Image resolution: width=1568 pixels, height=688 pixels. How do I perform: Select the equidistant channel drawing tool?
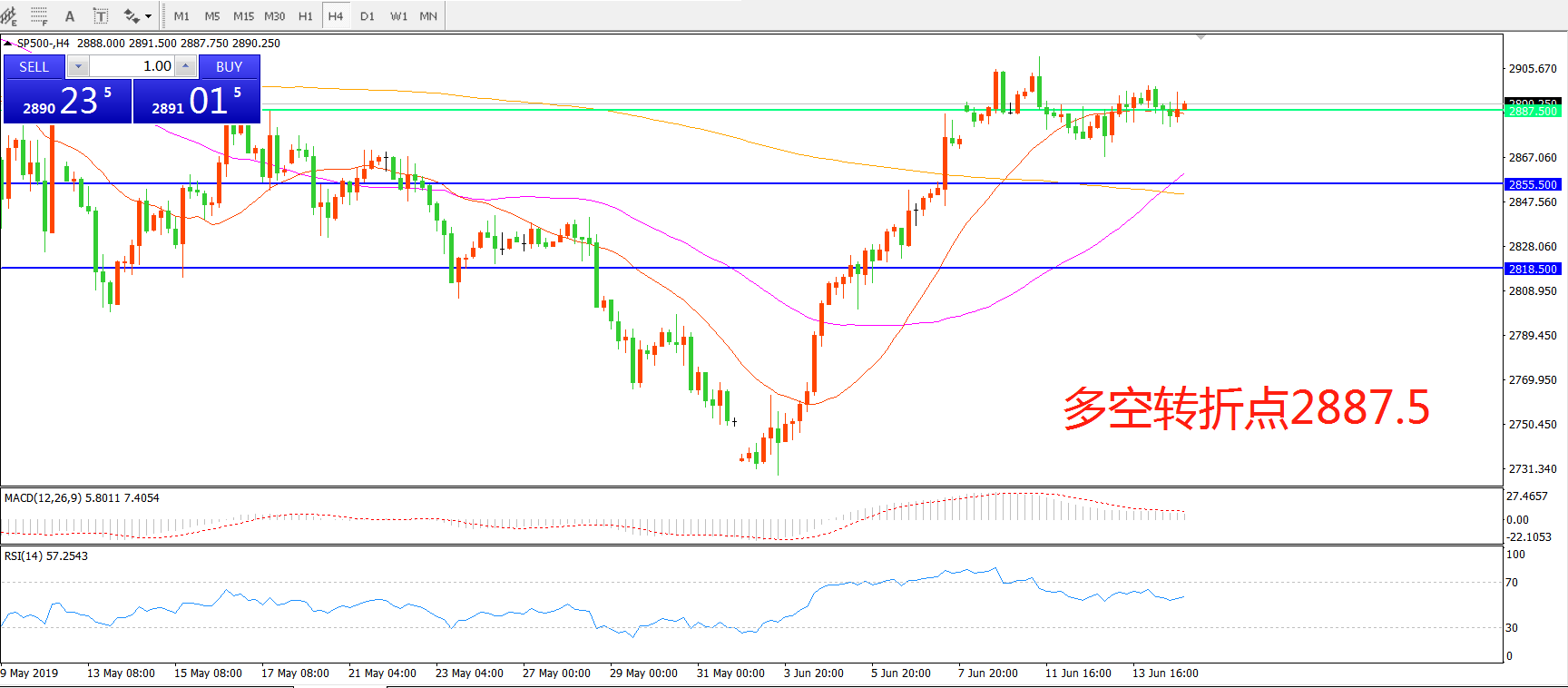[x=9, y=15]
